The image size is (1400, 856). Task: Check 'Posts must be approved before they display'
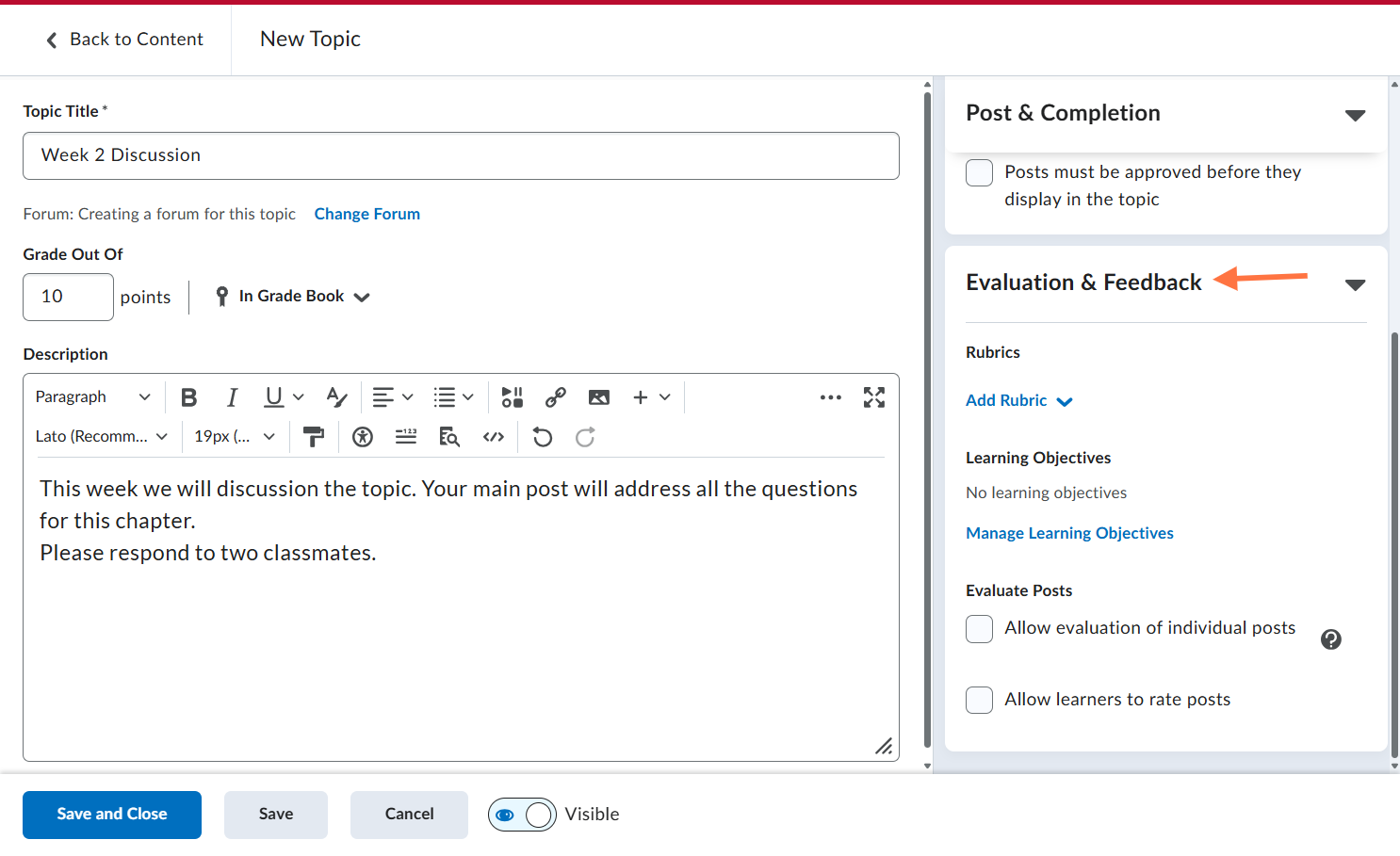coord(980,173)
